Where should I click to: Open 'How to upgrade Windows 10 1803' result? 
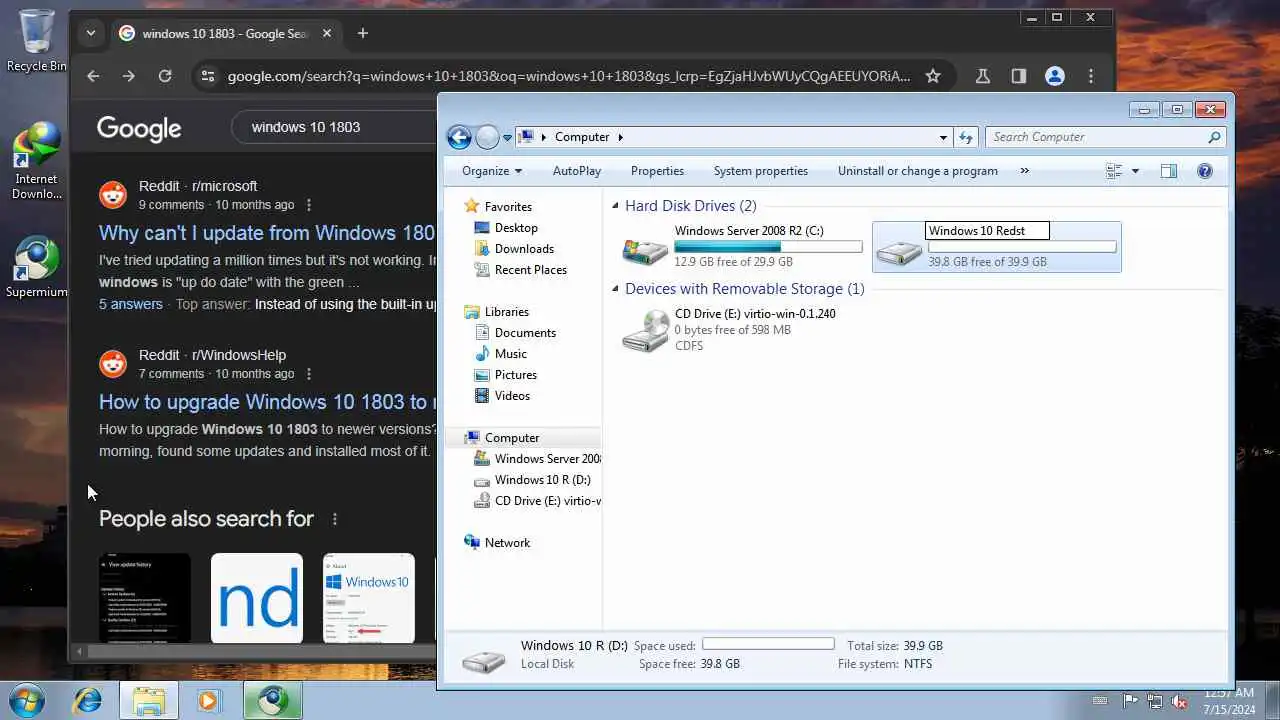pos(267,402)
